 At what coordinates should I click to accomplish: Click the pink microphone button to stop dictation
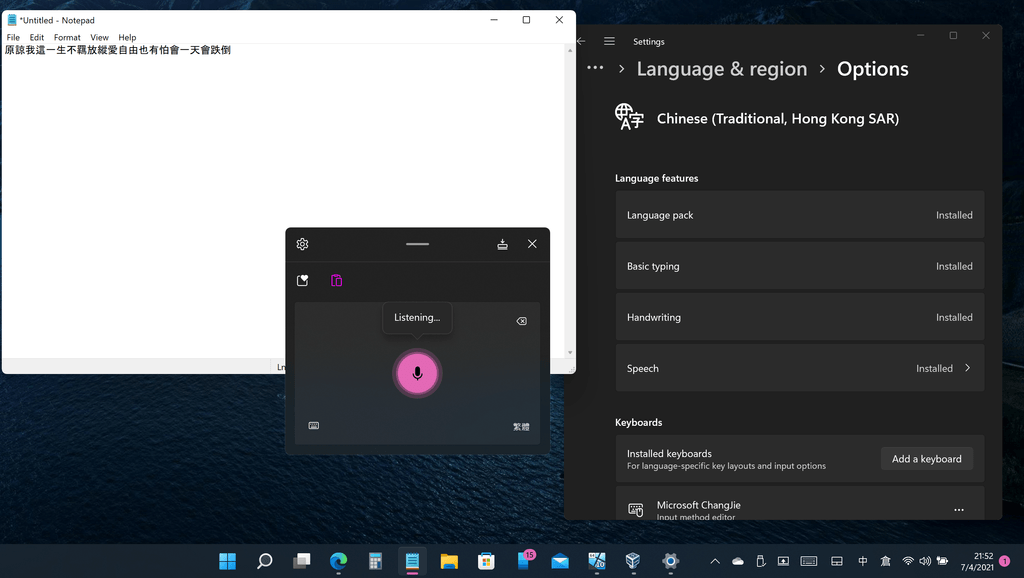pyautogui.click(x=417, y=373)
